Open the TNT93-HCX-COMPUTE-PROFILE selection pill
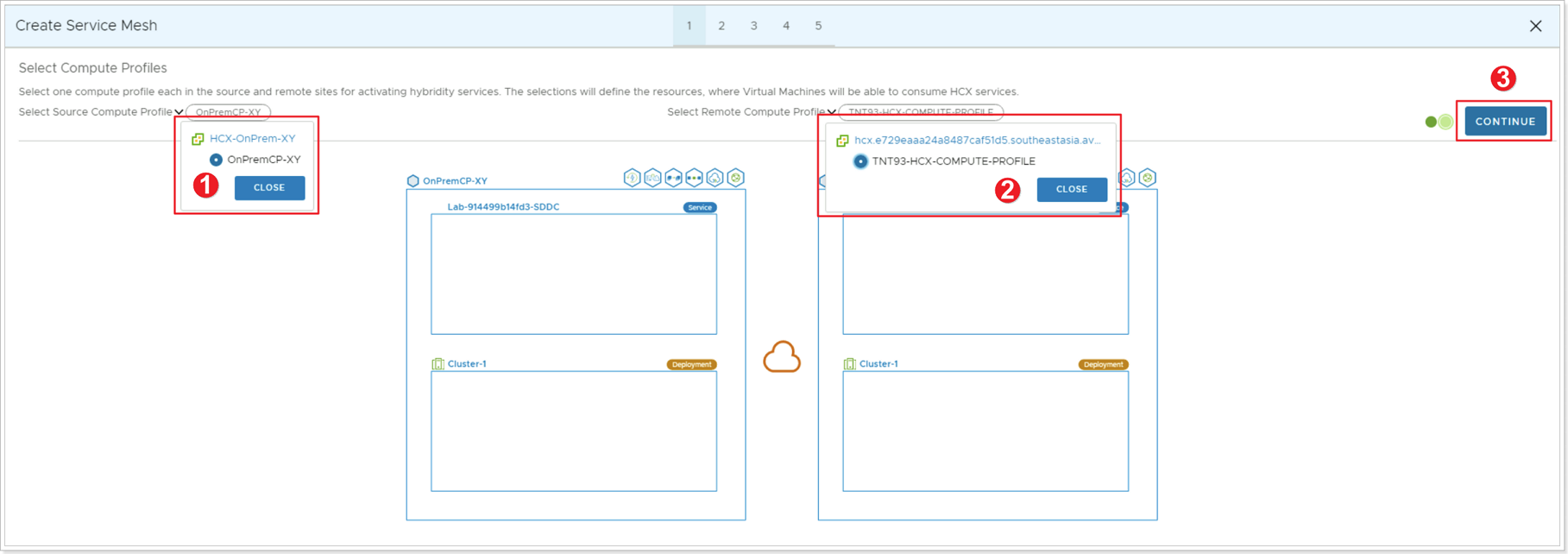The height and width of the screenshot is (554, 1568). (x=920, y=112)
